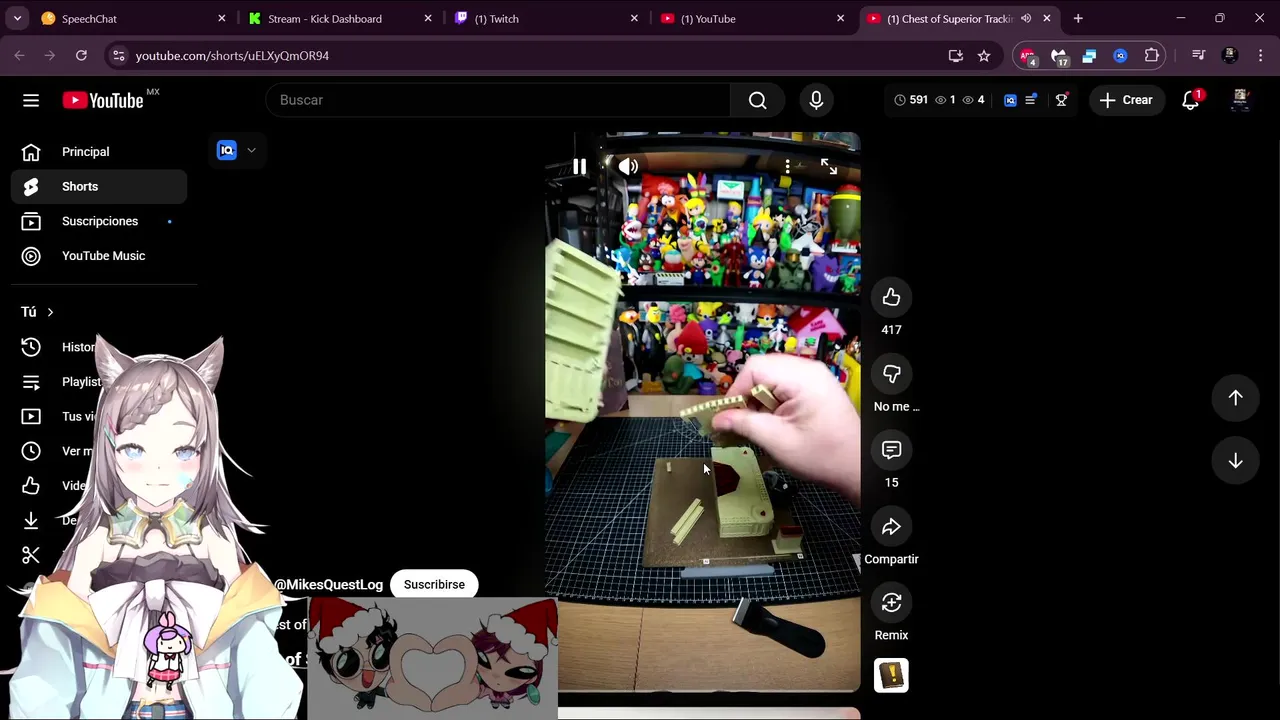The width and height of the screenshot is (1280, 720).
Task: Open the Chrome profile avatar
Action: (x=1230, y=56)
